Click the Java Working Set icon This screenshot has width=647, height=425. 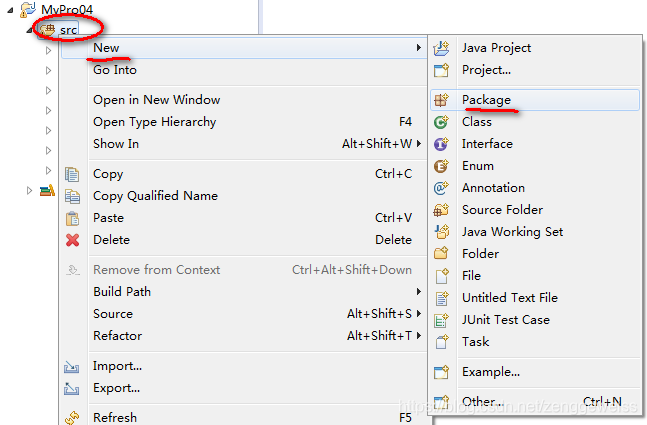[442, 232]
